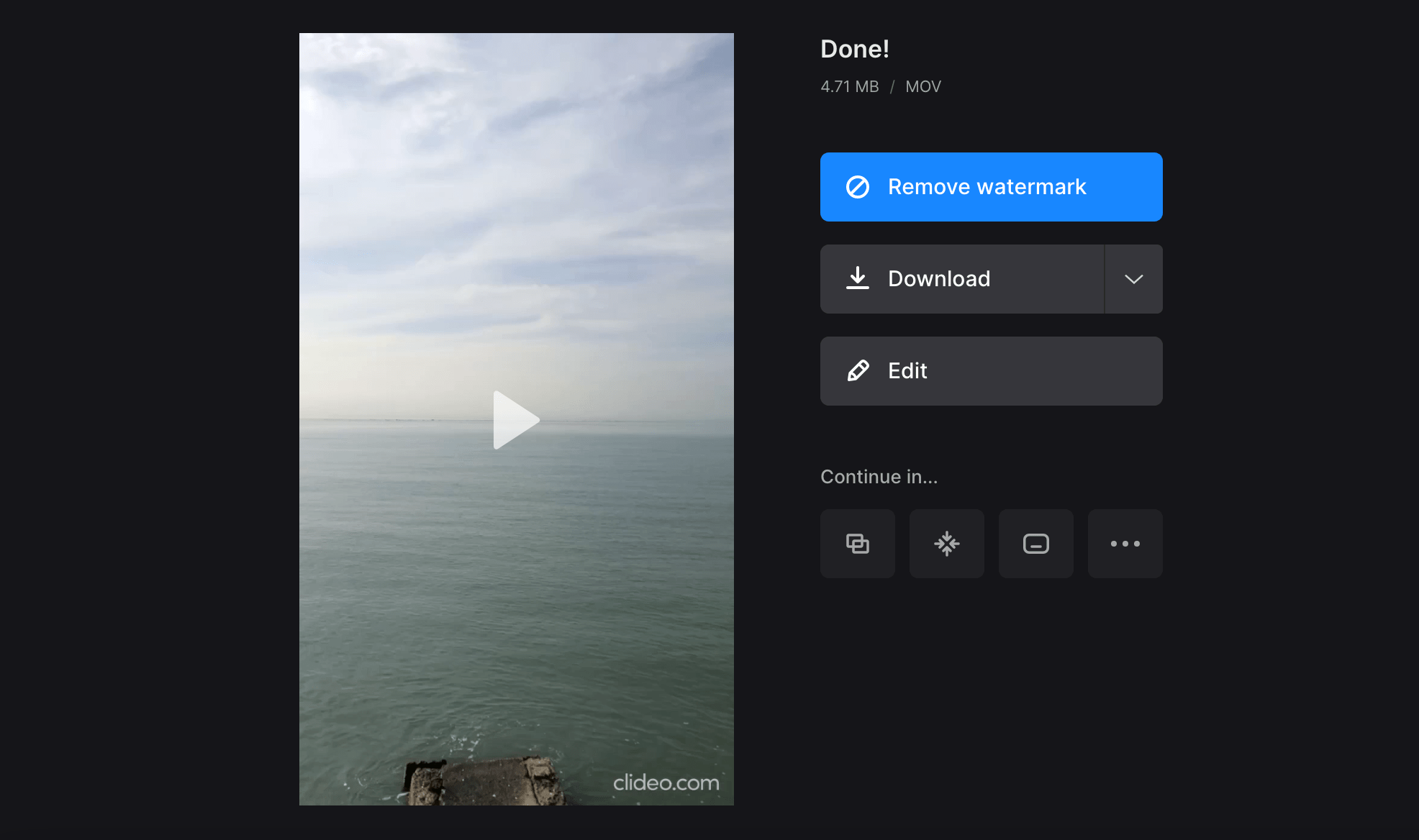Click the Done! heading

[x=855, y=49]
